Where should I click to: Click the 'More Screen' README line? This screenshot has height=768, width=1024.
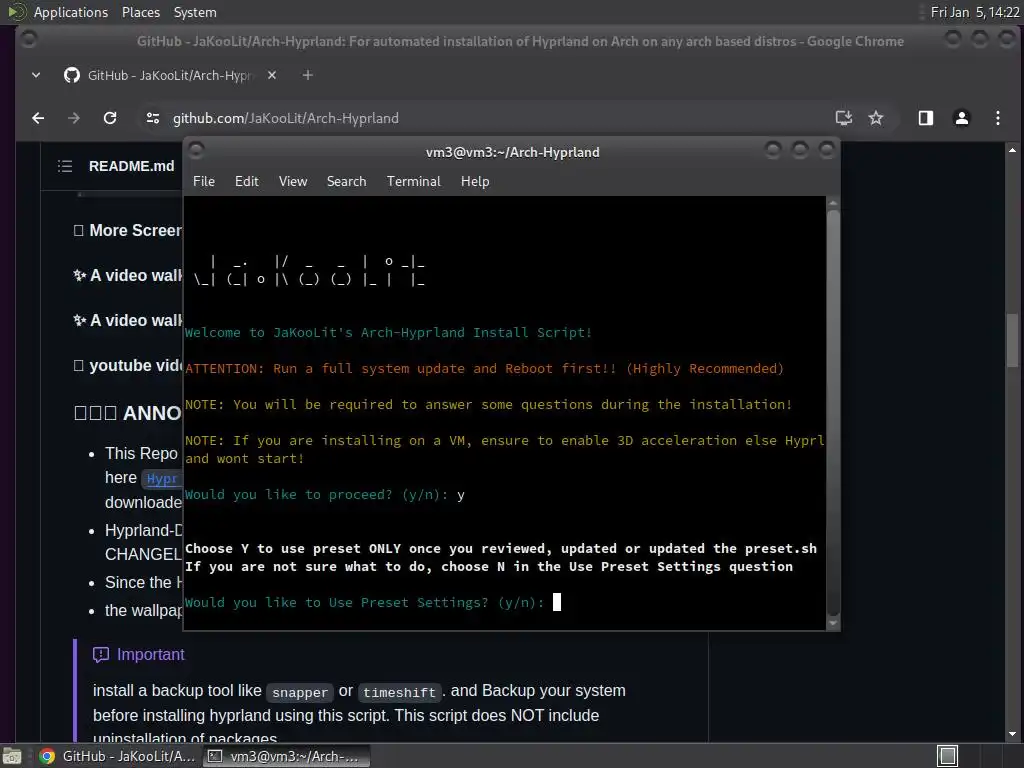tap(128, 231)
